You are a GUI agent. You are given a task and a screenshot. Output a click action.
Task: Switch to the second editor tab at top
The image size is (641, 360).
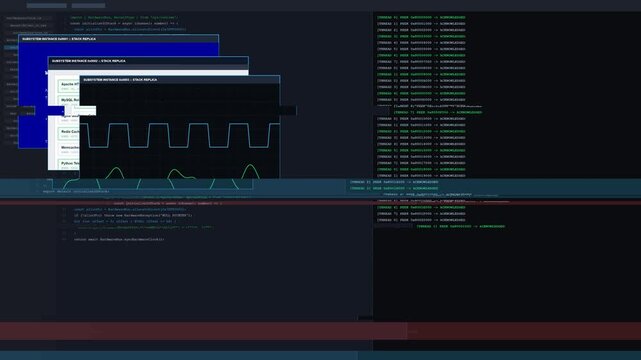click(88, 5)
